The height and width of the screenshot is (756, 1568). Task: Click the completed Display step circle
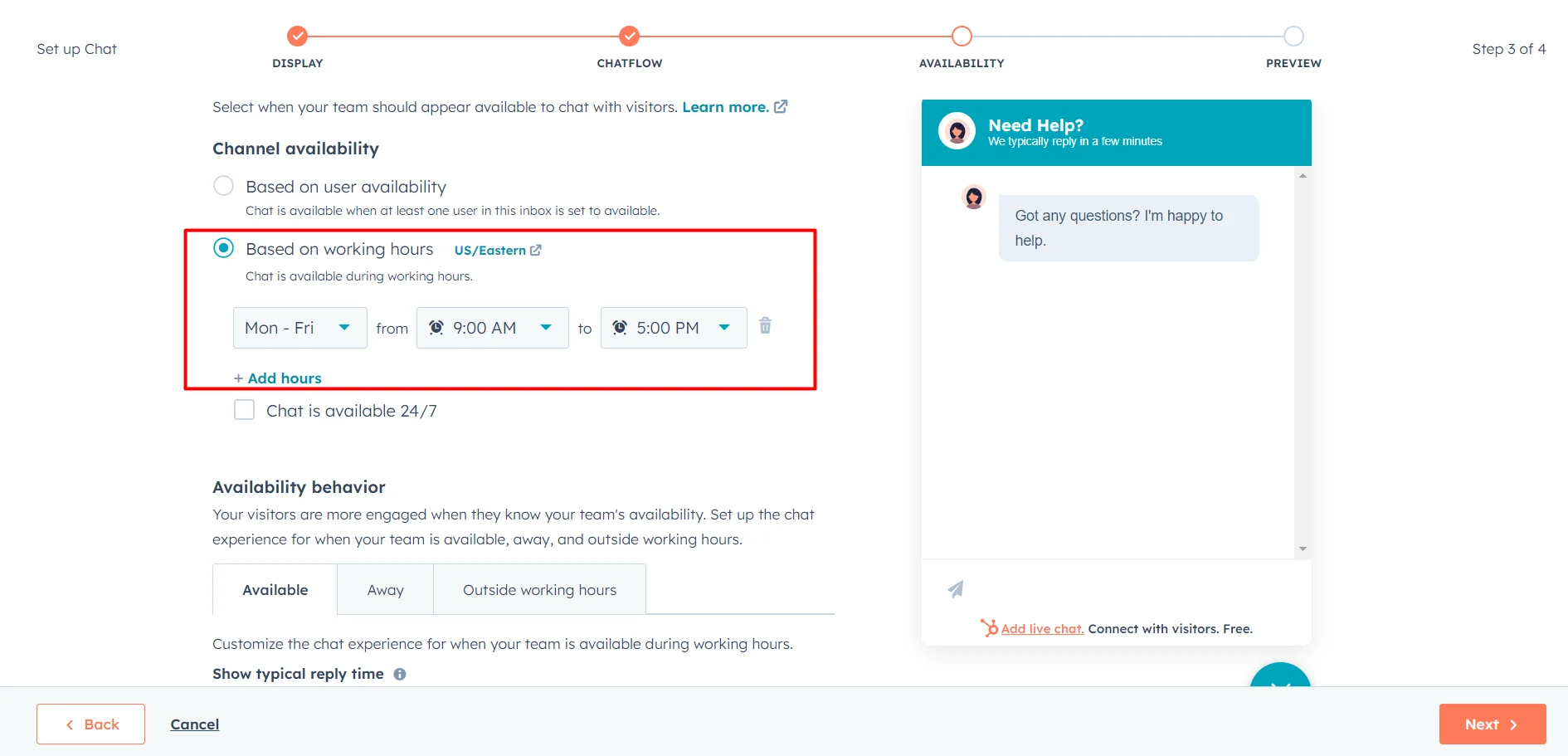coord(297,37)
